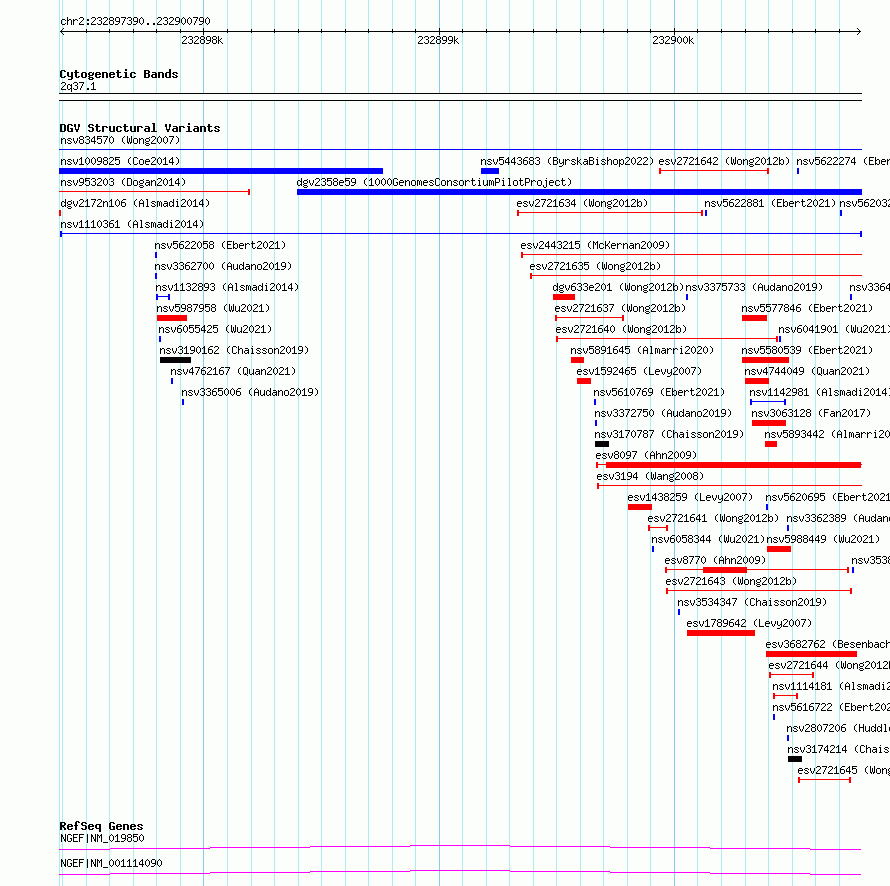Select nsv4762167 (Quan2021) label
This screenshot has width=890, height=886.
pyautogui.click(x=233, y=371)
